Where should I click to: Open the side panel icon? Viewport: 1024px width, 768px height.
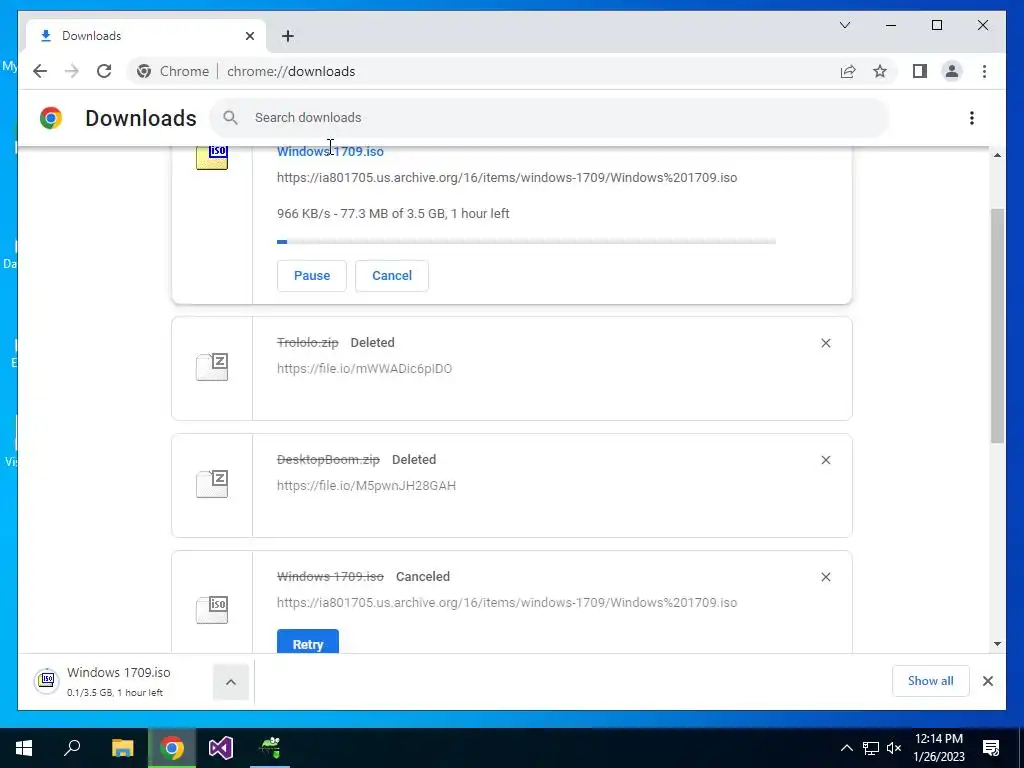(x=920, y=71)
